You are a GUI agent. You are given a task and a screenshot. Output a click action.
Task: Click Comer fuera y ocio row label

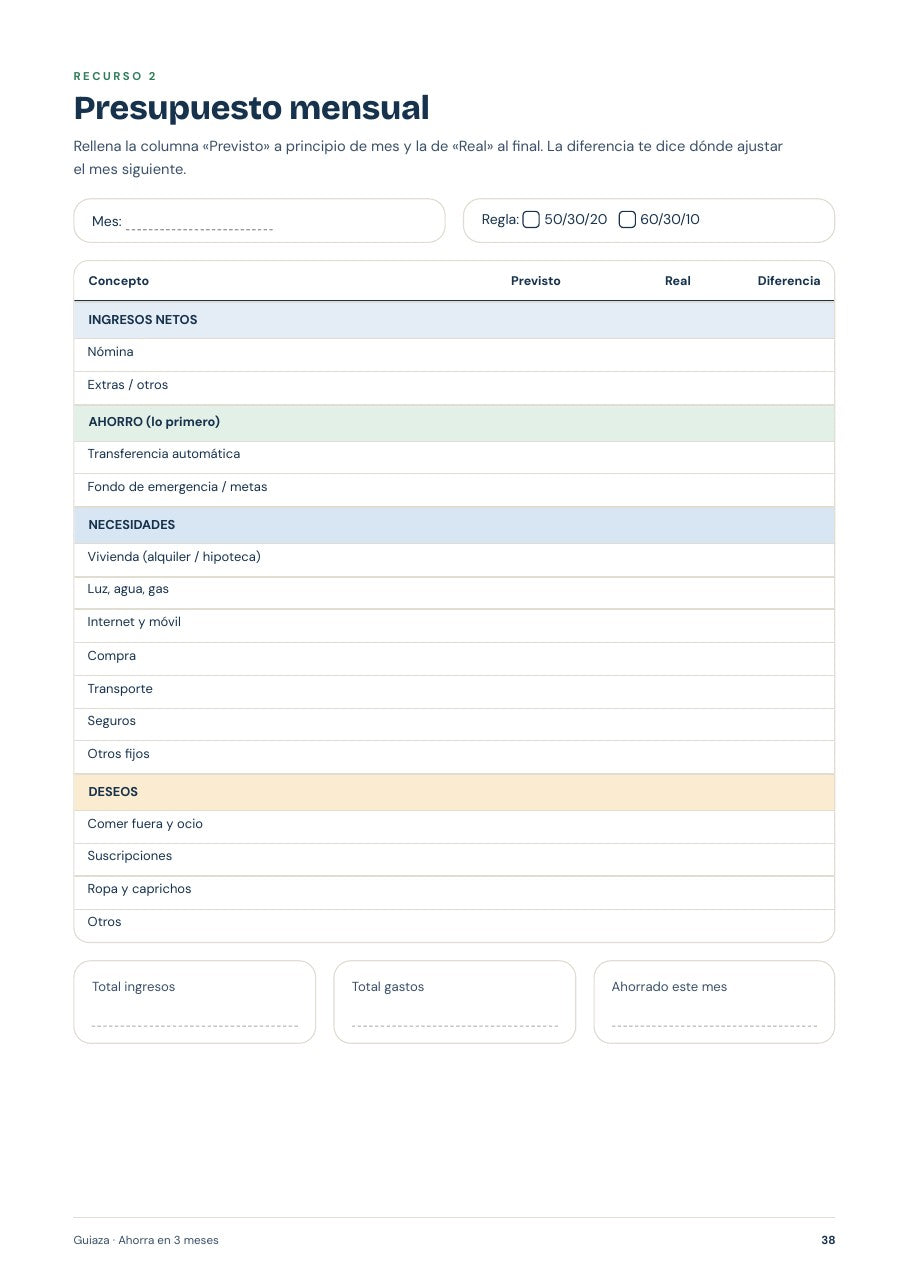pos(146,824)
